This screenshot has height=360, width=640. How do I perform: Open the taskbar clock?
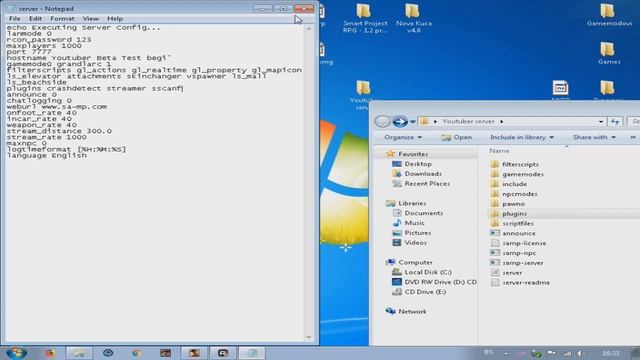[610, 353]
